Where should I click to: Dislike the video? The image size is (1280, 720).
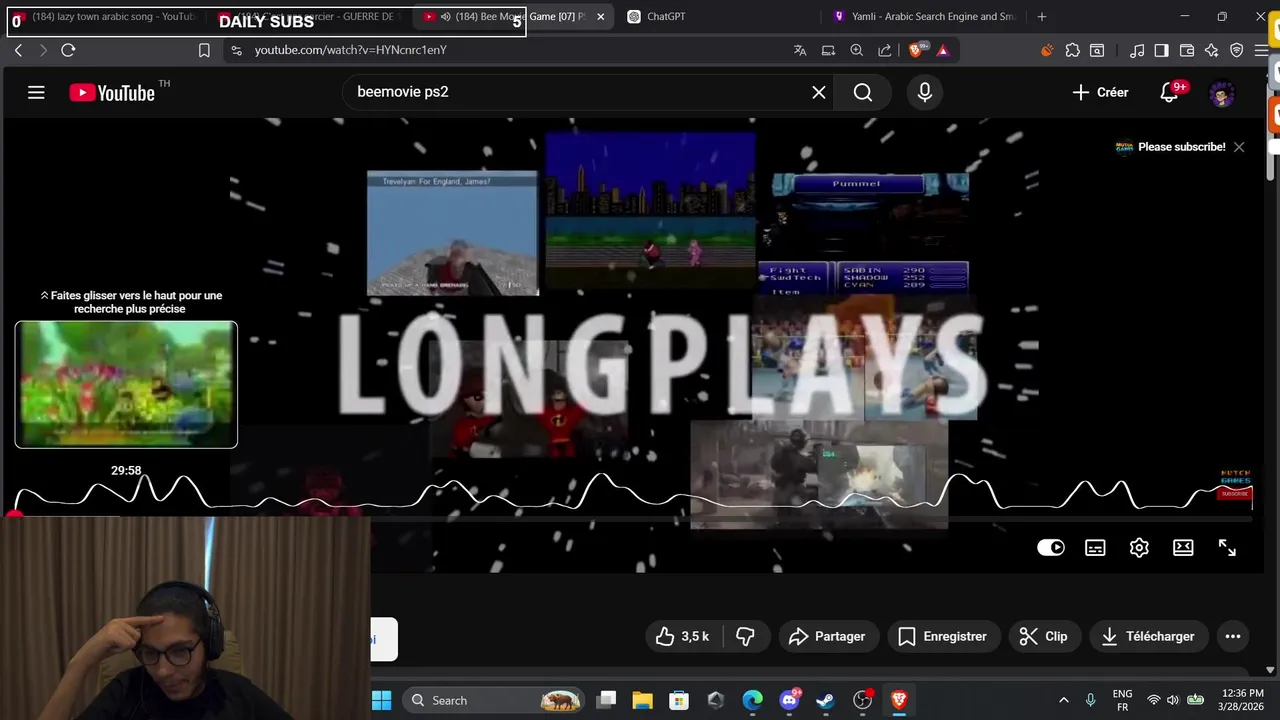pos(745,636)
